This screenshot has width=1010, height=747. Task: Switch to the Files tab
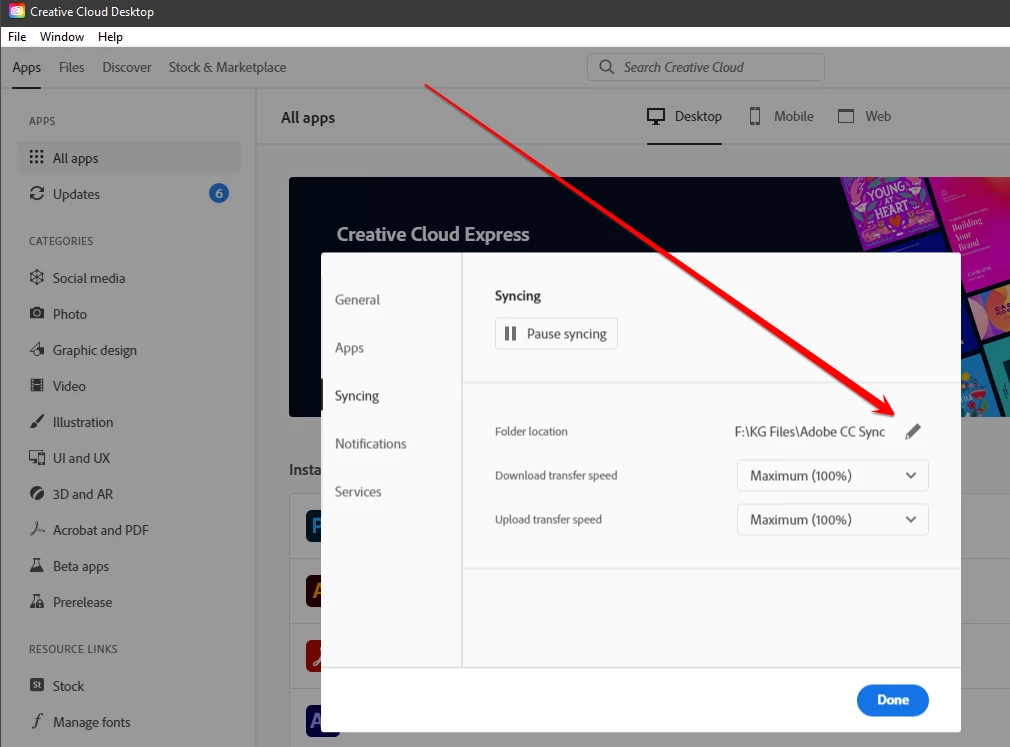click(x=71, y=67)
